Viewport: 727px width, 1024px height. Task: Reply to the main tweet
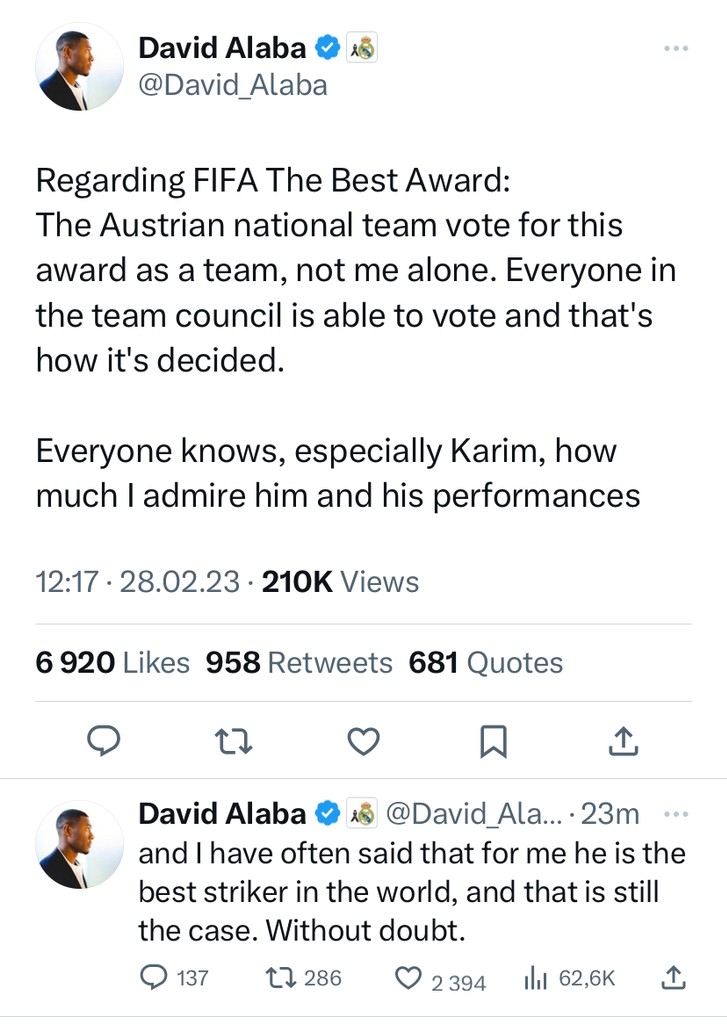pos(104,741)
